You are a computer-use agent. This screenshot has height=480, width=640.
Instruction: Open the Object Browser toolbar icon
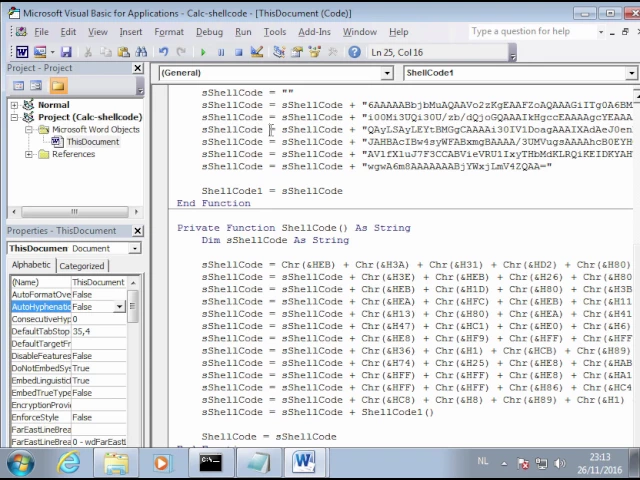[x=315, y=52]
